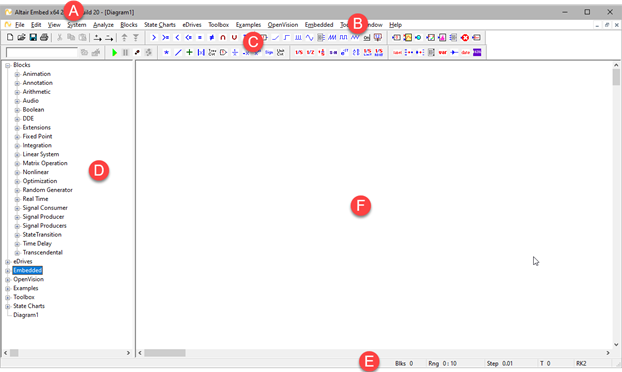The image size is (622, 372).
Task: Expand the Matrix Operation category
Action: click(x=17, y=163)
